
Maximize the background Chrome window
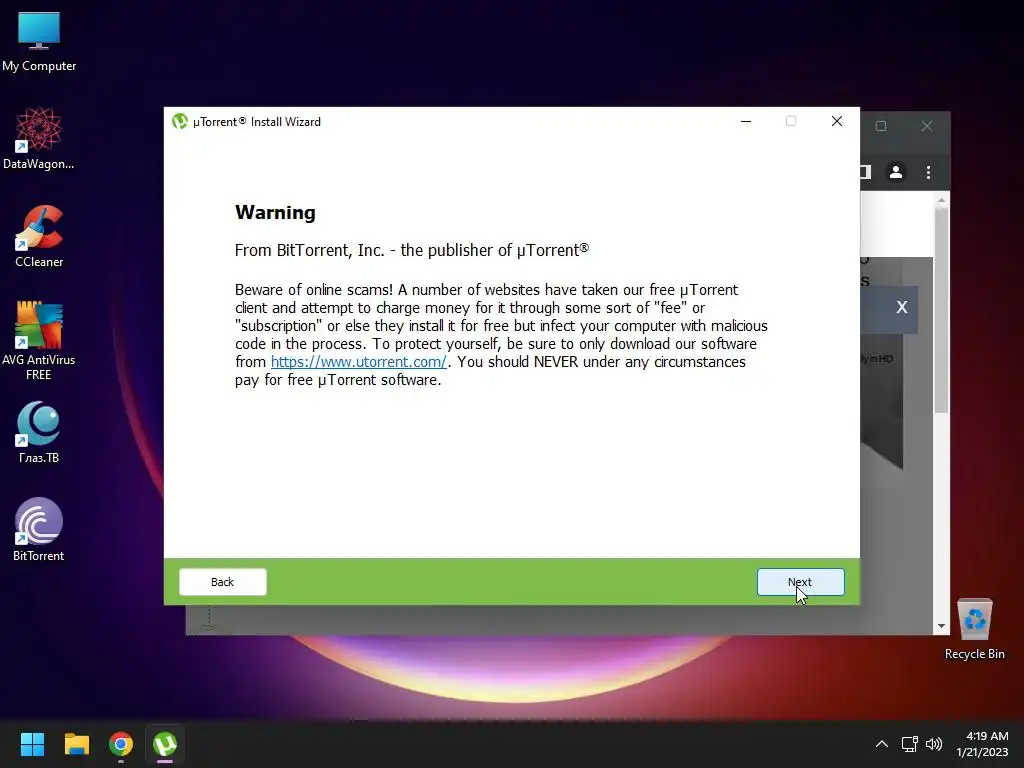881,126
